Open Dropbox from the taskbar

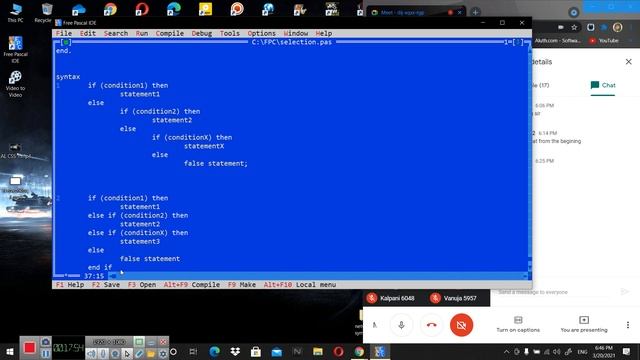[235, 351]
